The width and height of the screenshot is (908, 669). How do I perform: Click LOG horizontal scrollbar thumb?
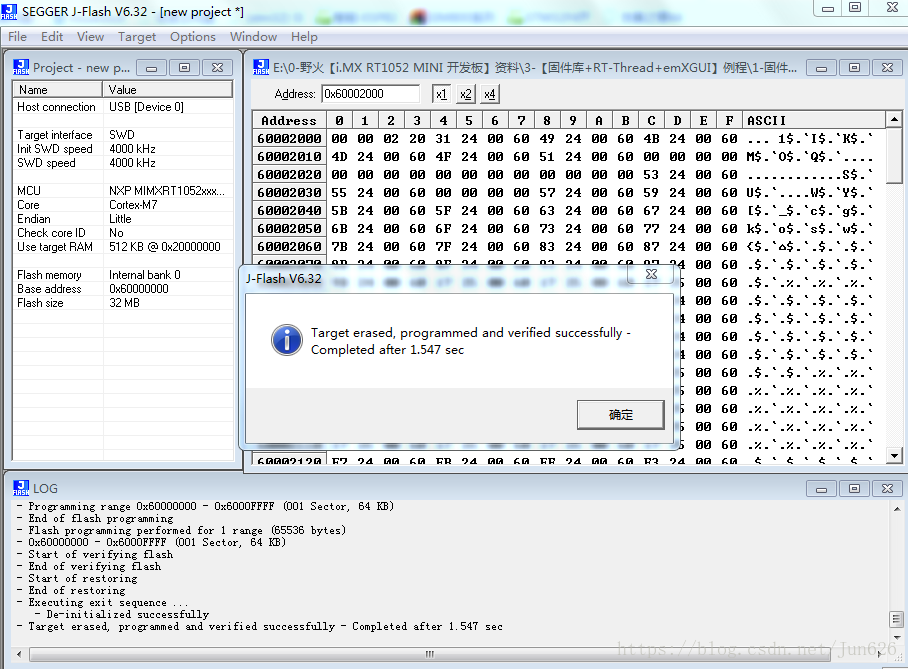tap(430, 654)
